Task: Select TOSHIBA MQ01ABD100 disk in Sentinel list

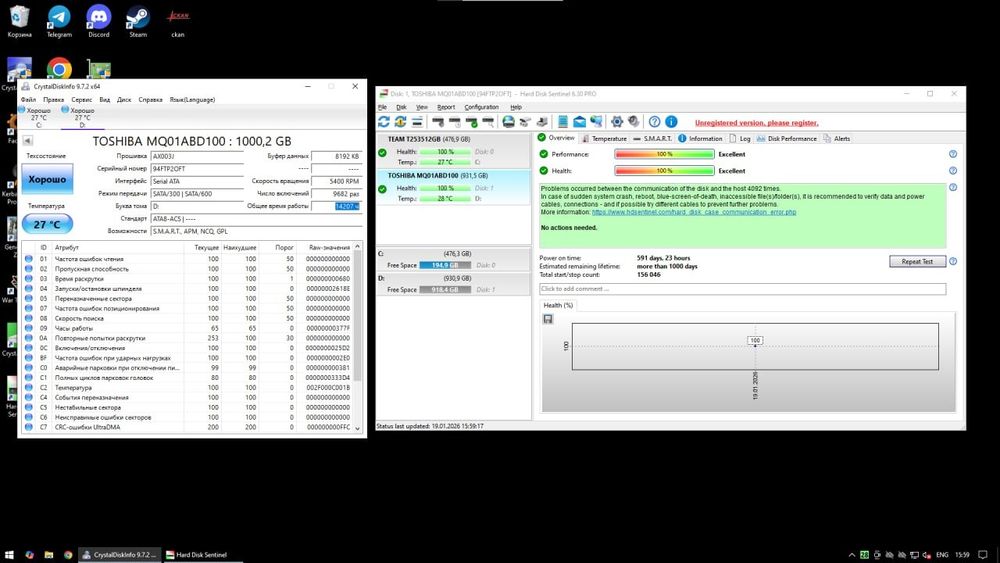Action: (x=453, y=187)
